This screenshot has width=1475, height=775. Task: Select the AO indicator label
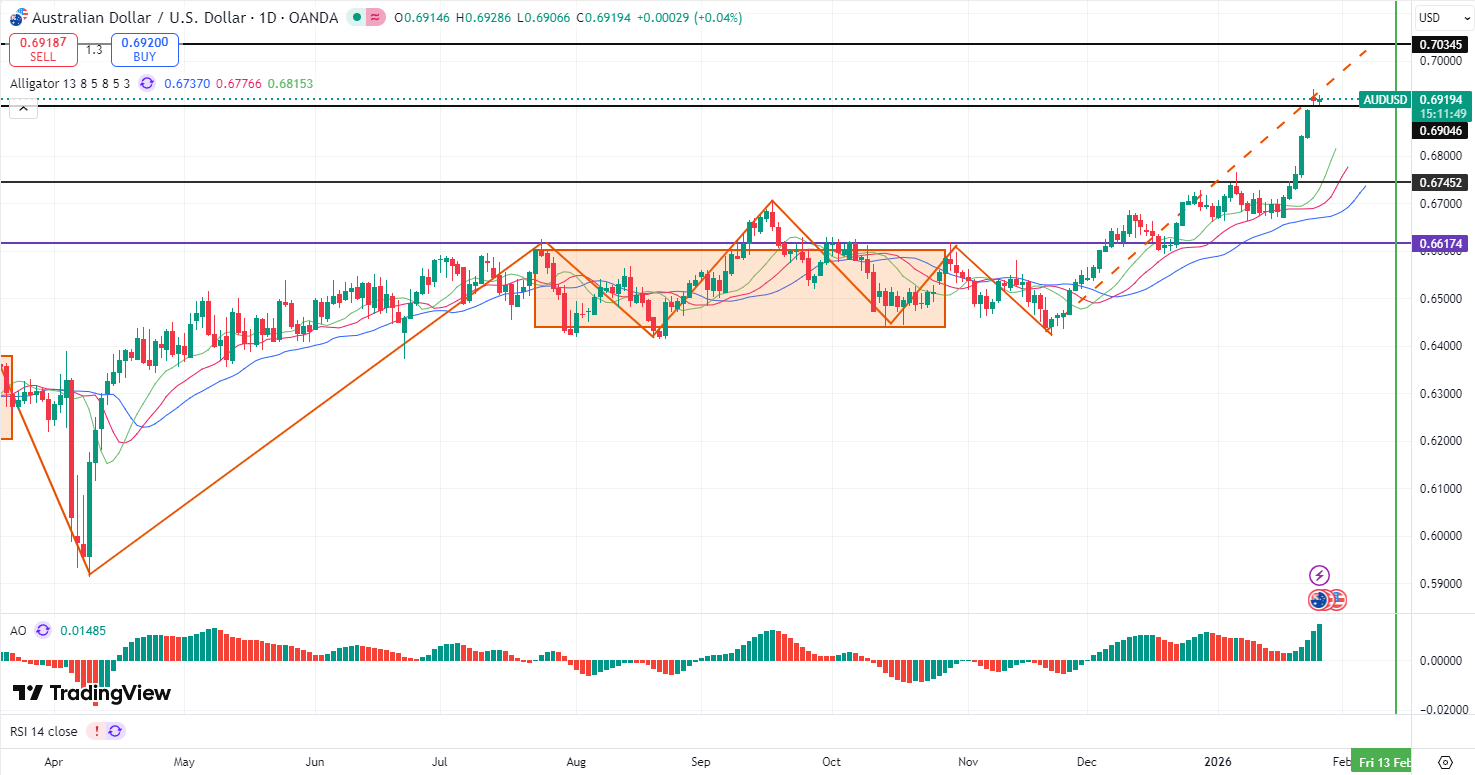click(18, 630)
